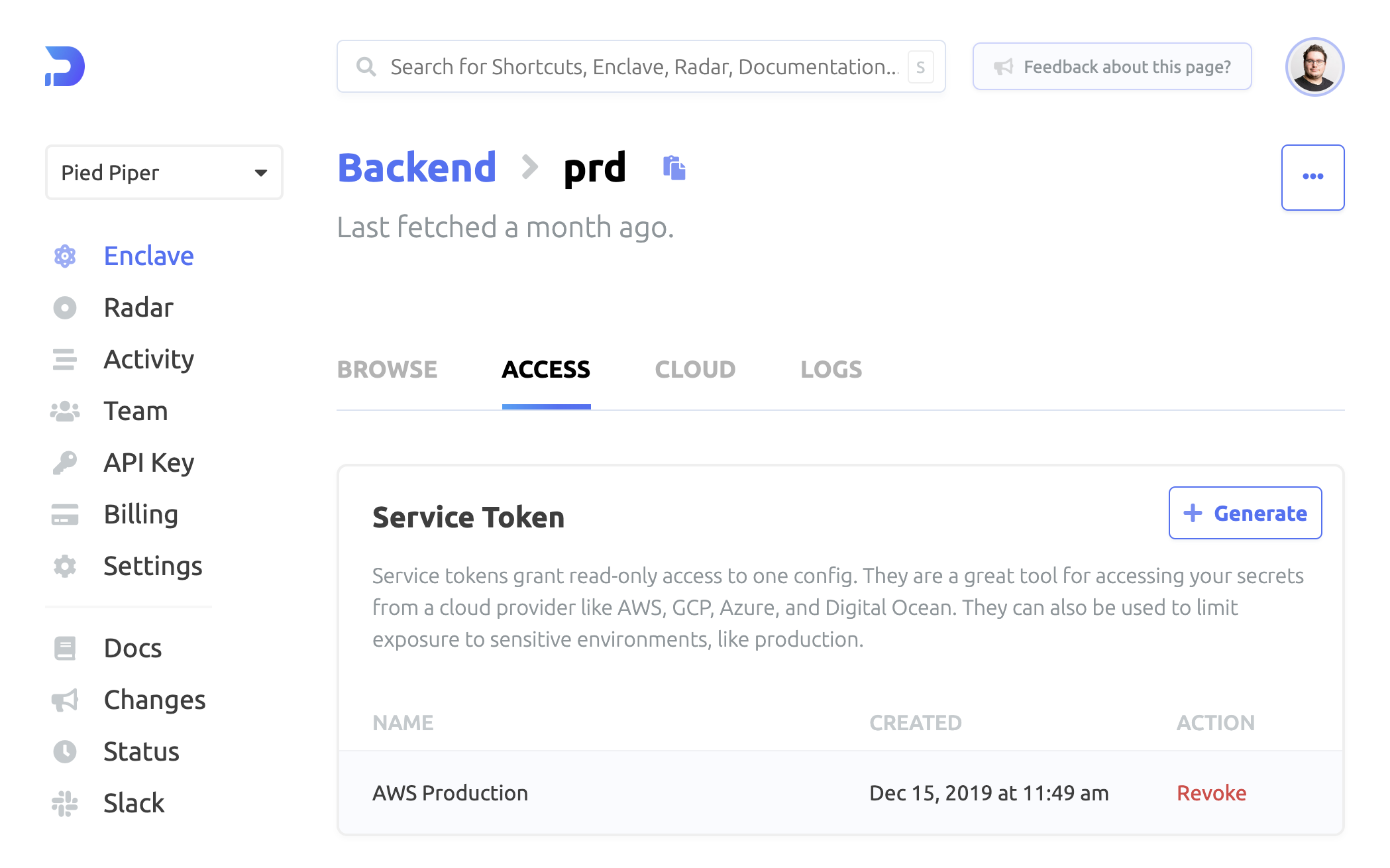Click the Billing credit card icon
The image size is (1390, 868).
(65, 515)
